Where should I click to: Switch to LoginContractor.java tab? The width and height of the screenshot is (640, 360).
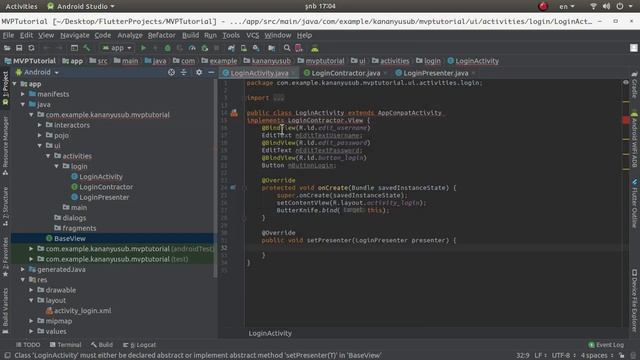[x=346, y=73]
